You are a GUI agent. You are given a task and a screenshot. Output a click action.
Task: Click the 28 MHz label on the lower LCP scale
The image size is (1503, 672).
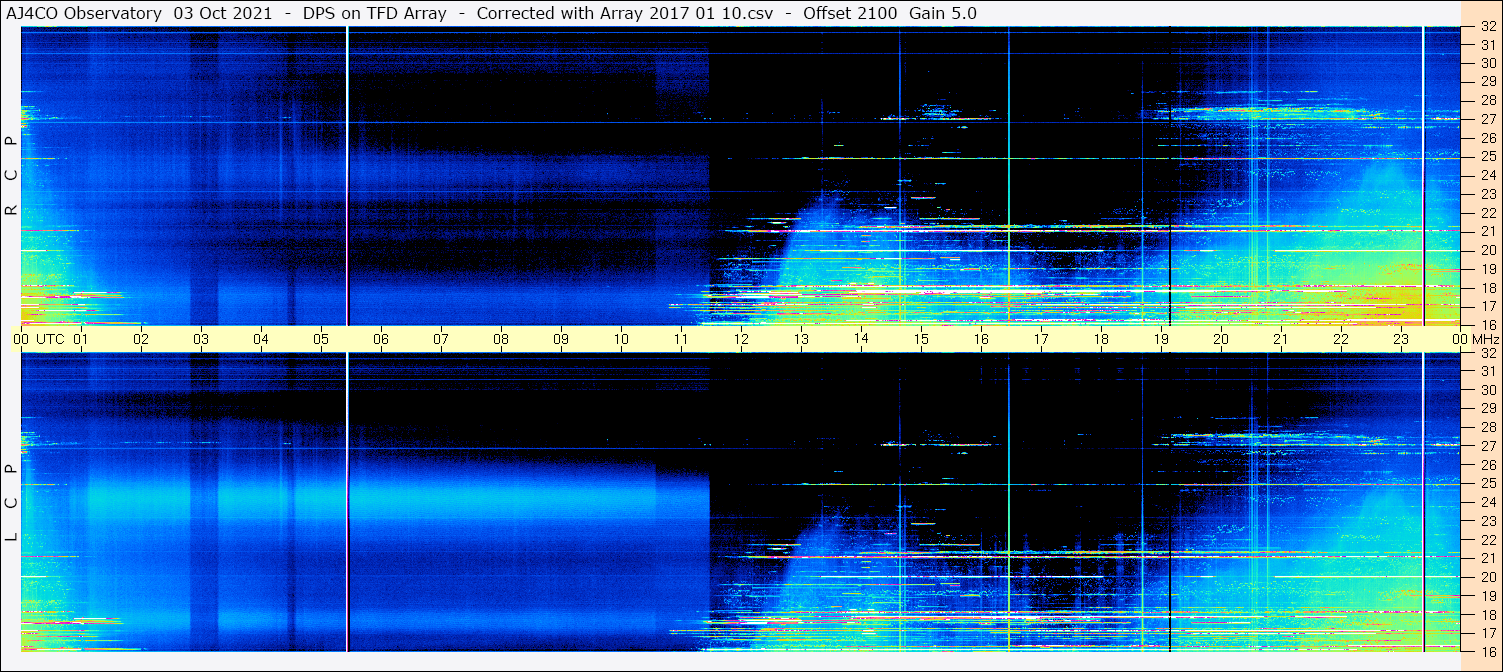(1487, 428)
